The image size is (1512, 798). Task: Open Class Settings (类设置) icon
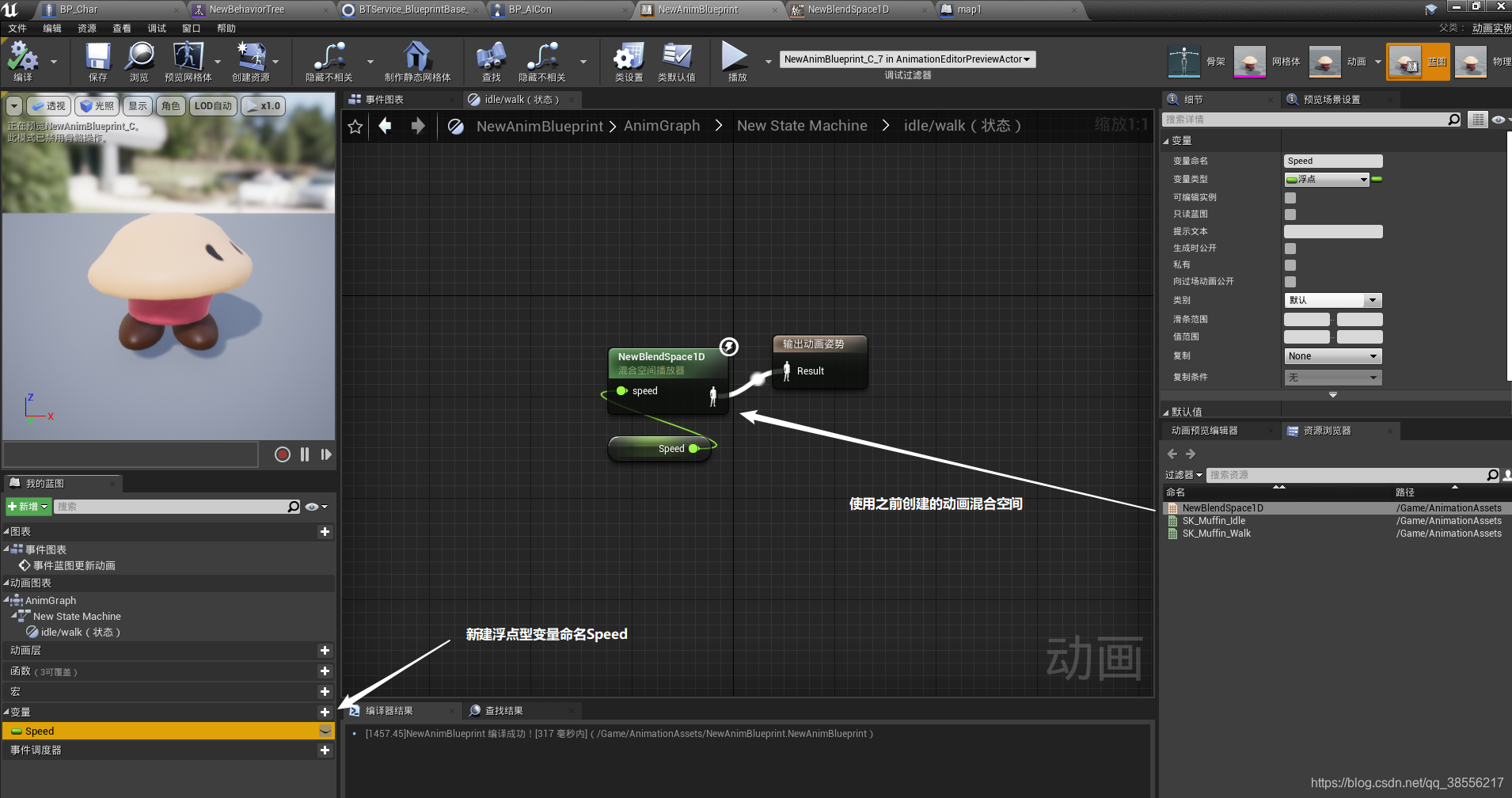coord(629,56)
